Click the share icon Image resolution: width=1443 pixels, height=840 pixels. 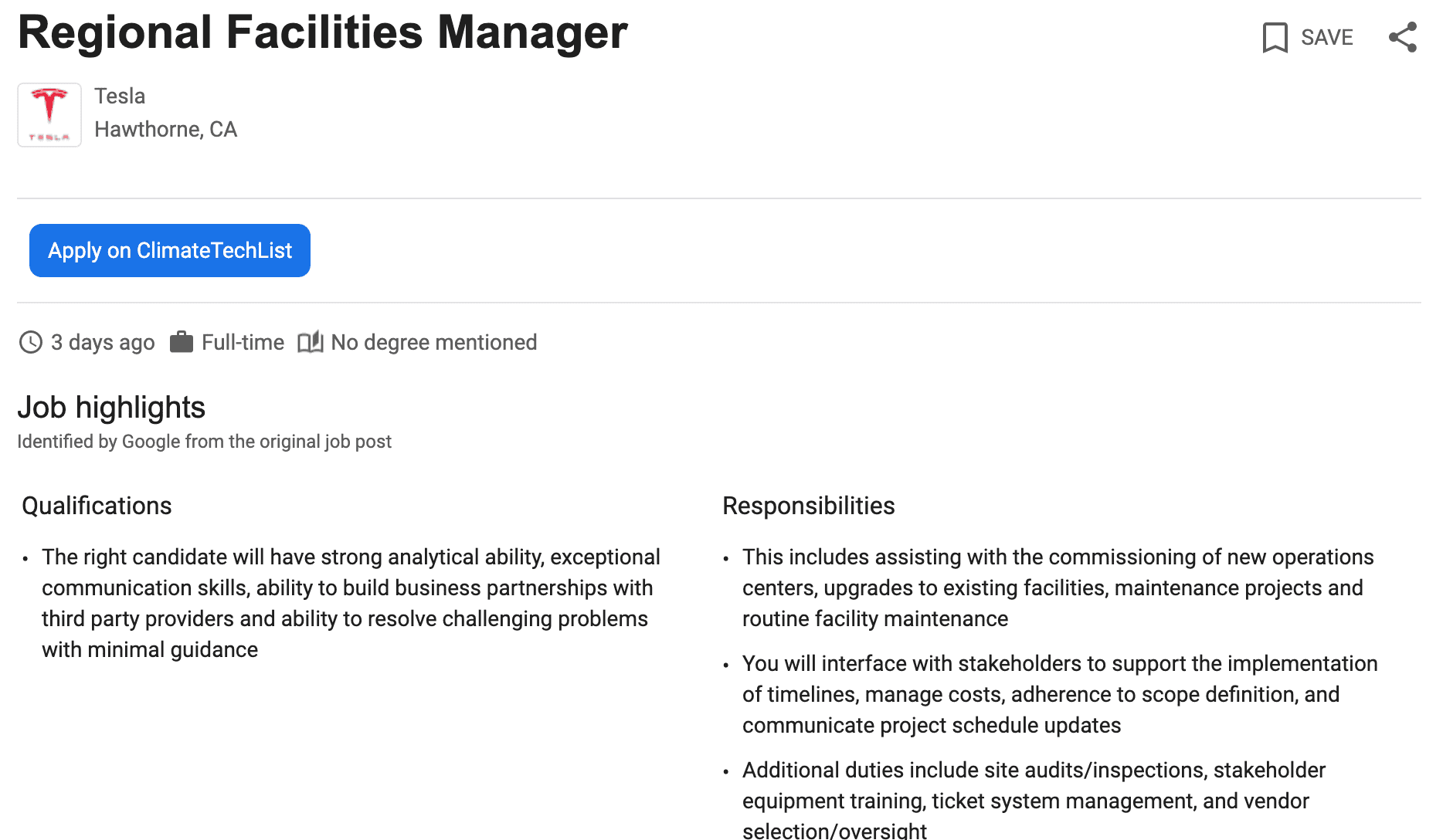(x=1403, y=37)
